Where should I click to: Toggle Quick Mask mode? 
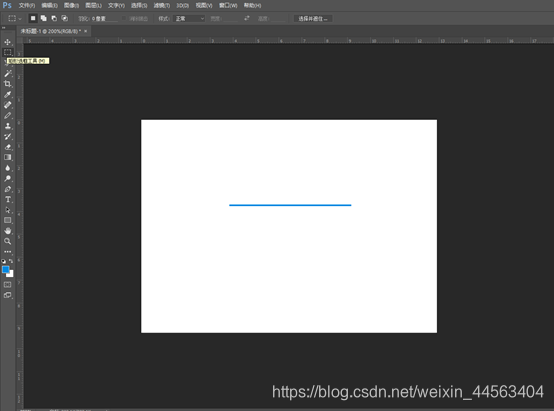[7, 284]
